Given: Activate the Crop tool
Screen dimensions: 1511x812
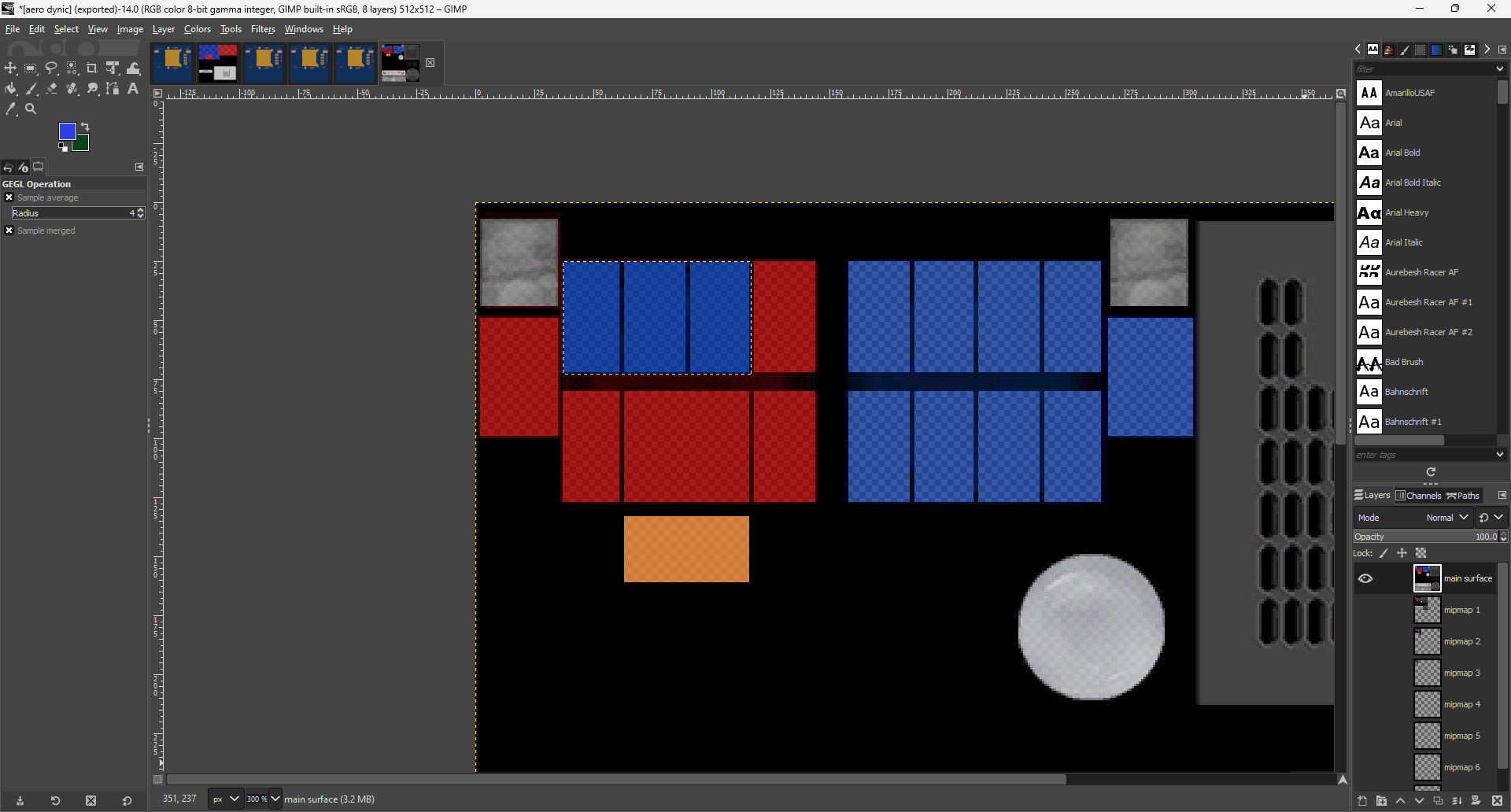Looking at the screenshot, I should (x=92, y=68).
